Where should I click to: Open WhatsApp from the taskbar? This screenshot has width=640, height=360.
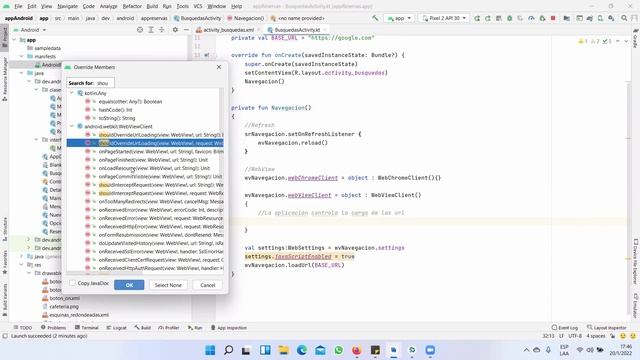(338, 350)
